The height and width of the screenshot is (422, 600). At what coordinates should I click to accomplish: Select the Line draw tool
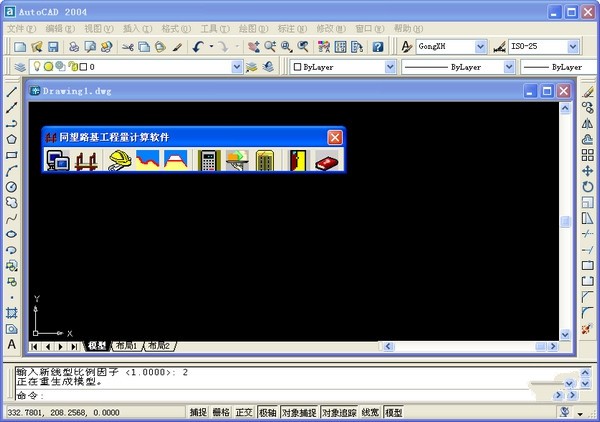(11, 92)
